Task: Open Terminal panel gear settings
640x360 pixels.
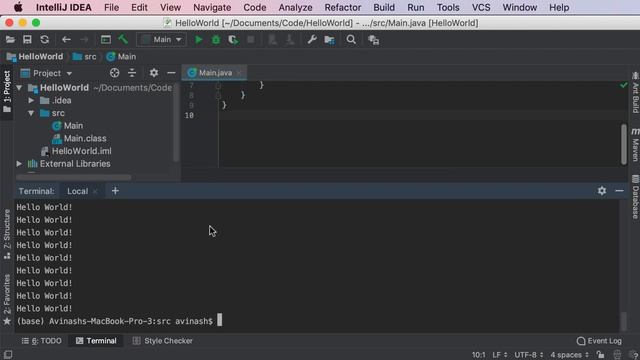Action: 602,191
